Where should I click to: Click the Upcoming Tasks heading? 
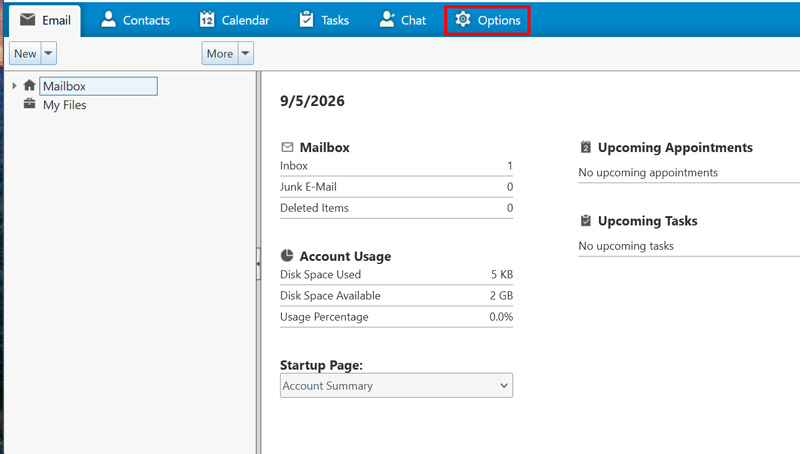(x=647, y=221)
